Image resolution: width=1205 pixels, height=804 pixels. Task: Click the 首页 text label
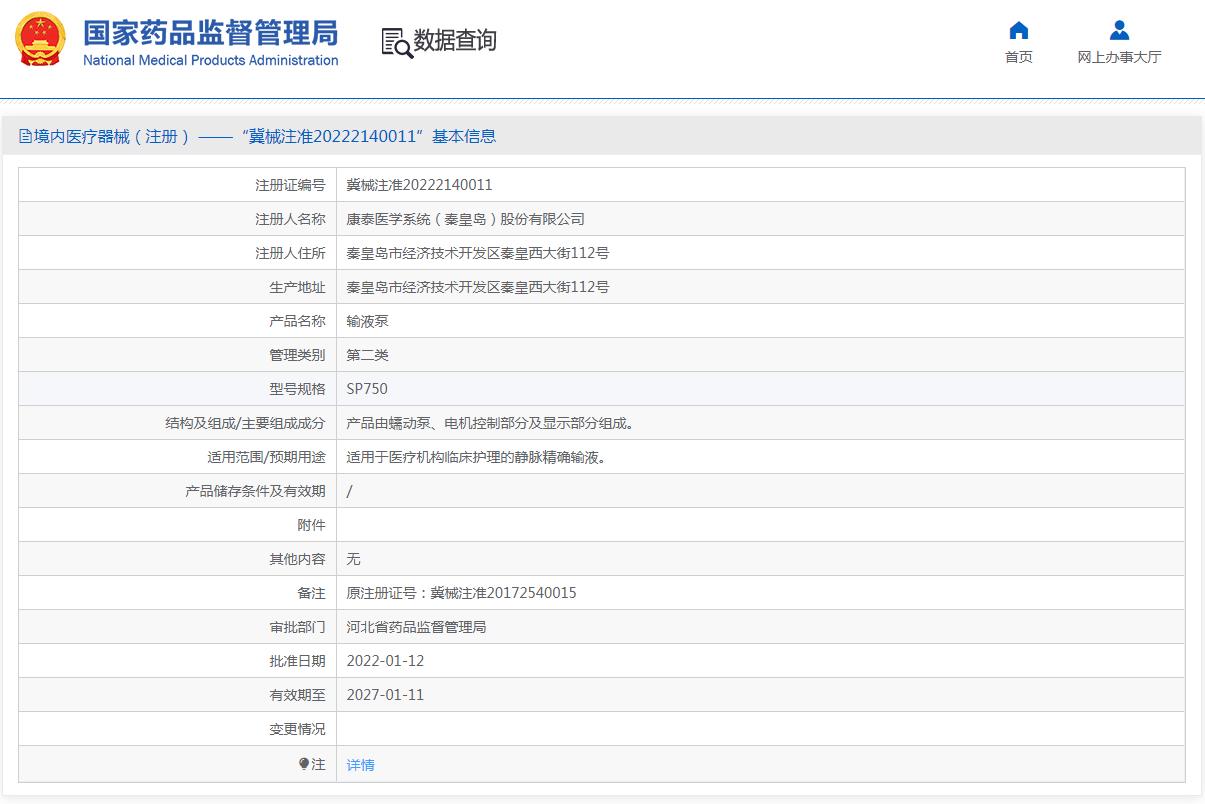coord(1019,57)
